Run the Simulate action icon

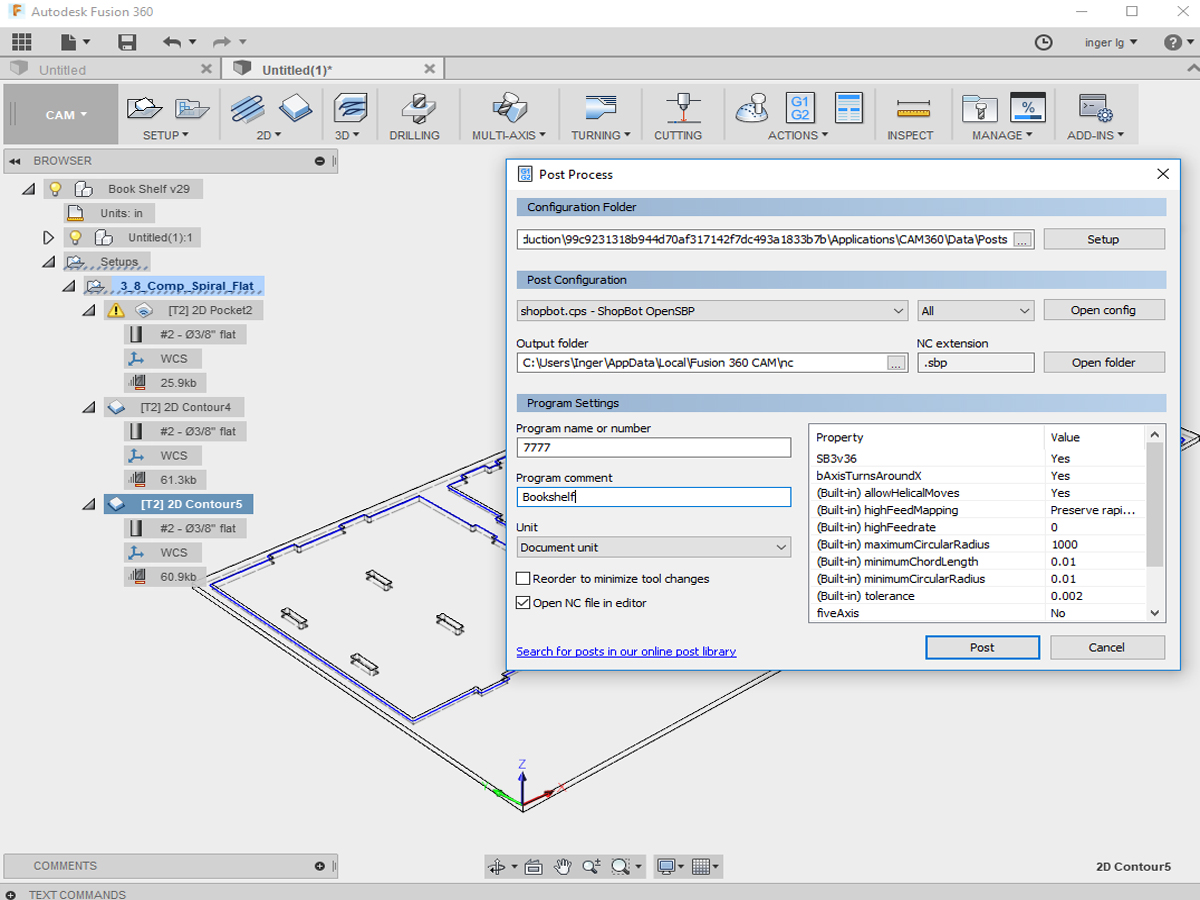coord(752,107)
